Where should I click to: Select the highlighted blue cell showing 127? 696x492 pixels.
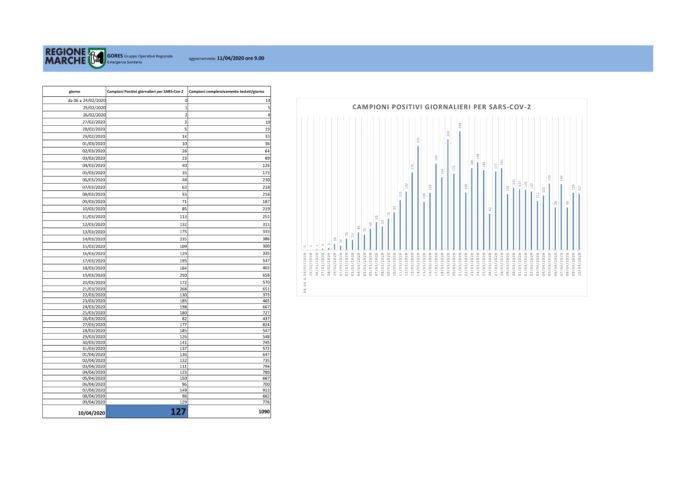click(x=147, y=412)
